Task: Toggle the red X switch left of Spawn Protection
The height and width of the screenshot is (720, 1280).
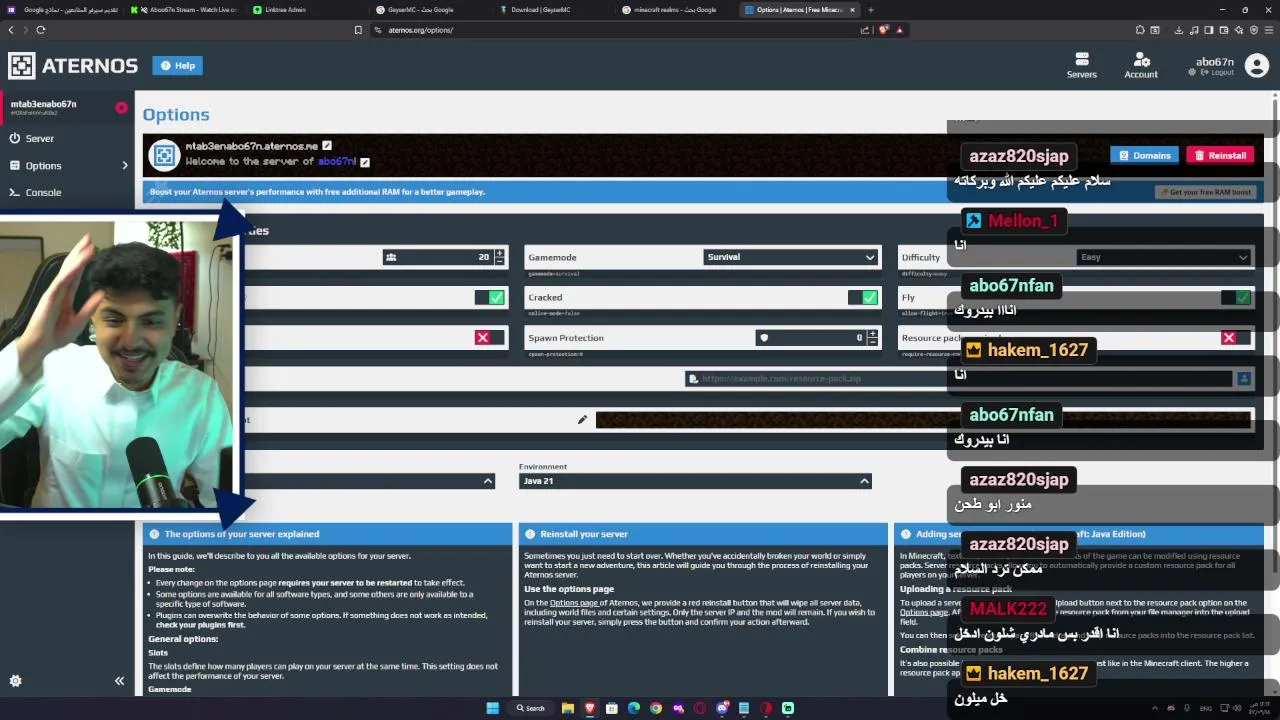Action: click(490, 338)
